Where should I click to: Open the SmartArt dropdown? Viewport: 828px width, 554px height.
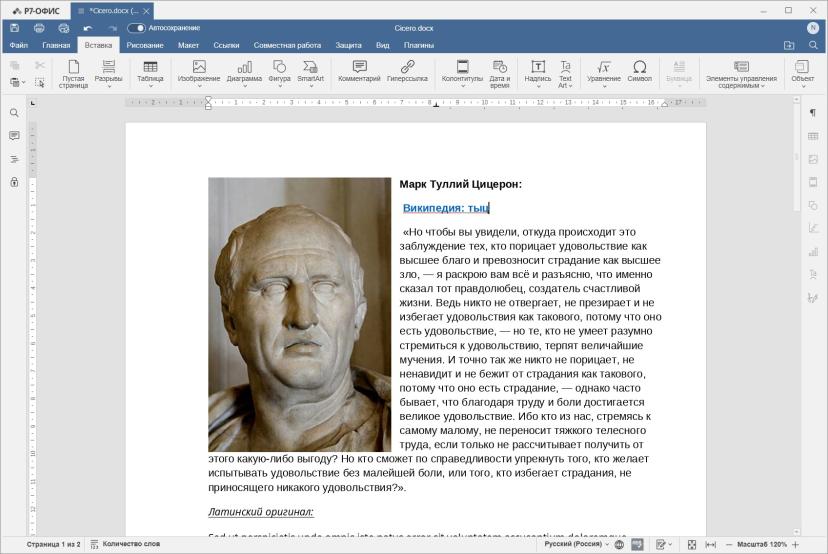coord(310,73)
